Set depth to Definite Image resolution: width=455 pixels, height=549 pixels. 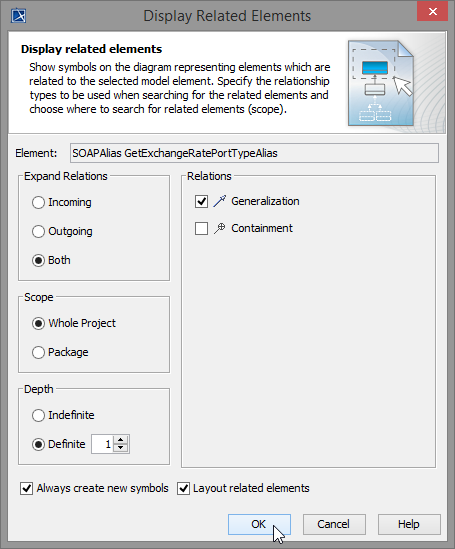[38, 444]
